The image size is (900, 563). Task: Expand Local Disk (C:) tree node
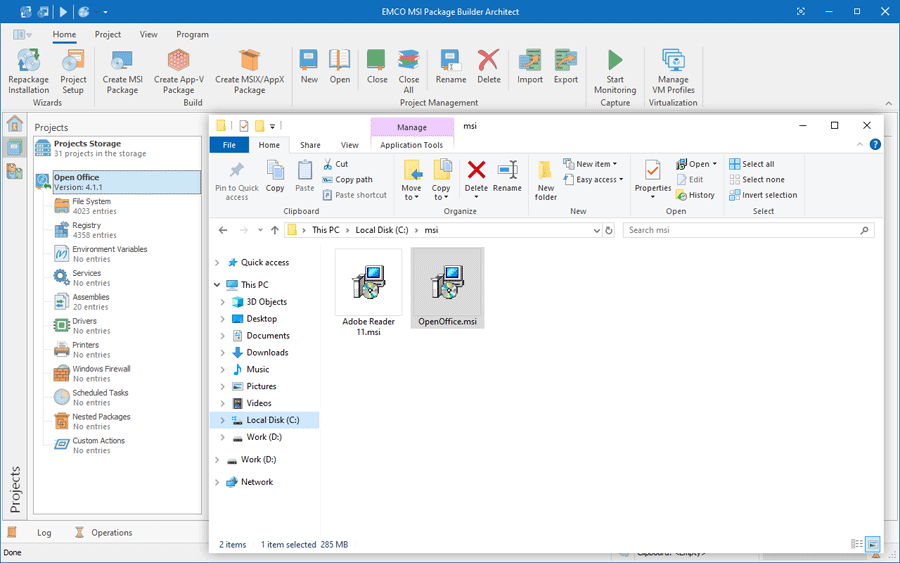tap(223, 420)
